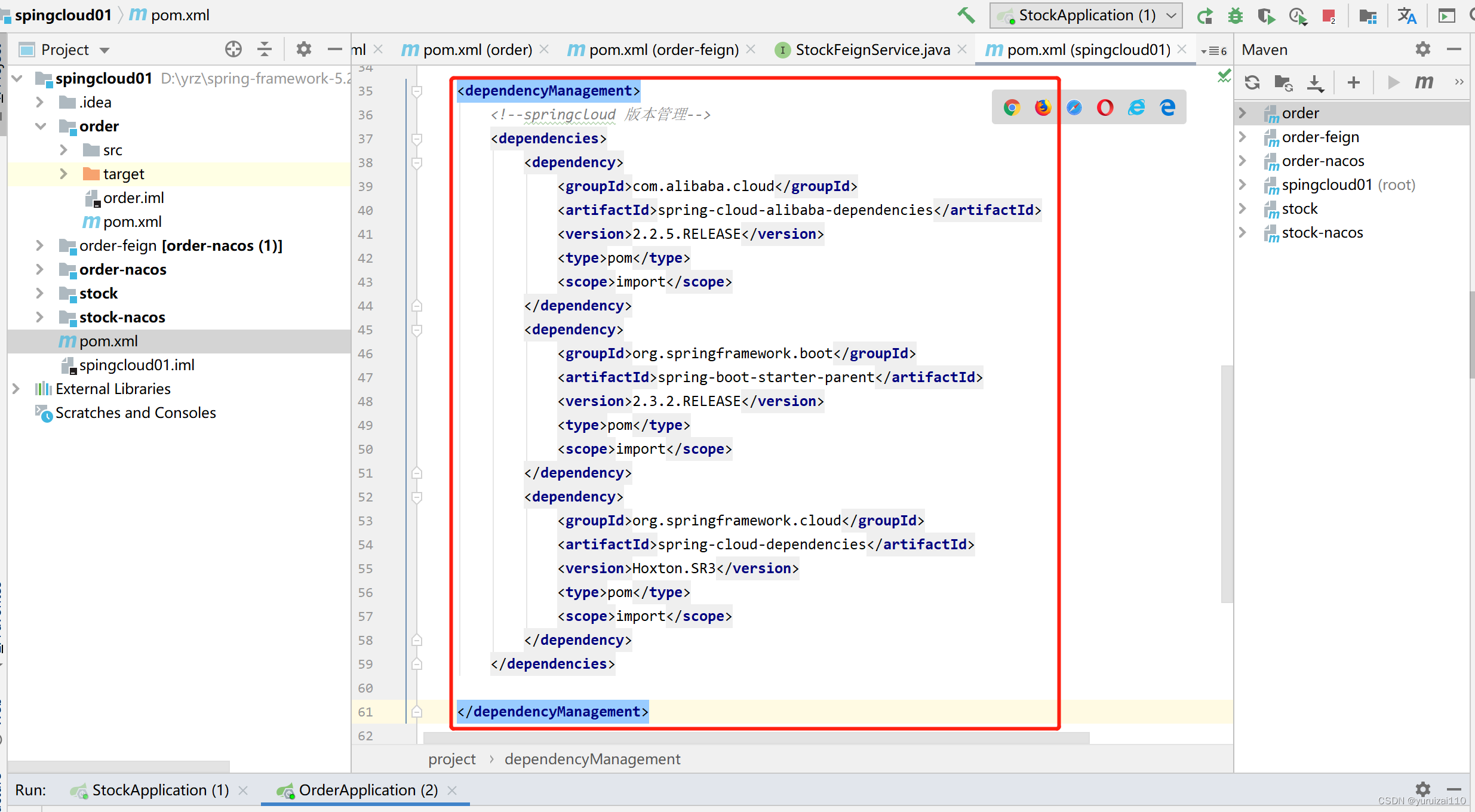1475x812 pixels.
Task: Click the red Stop button icon
Action: tap(1329, 16)
